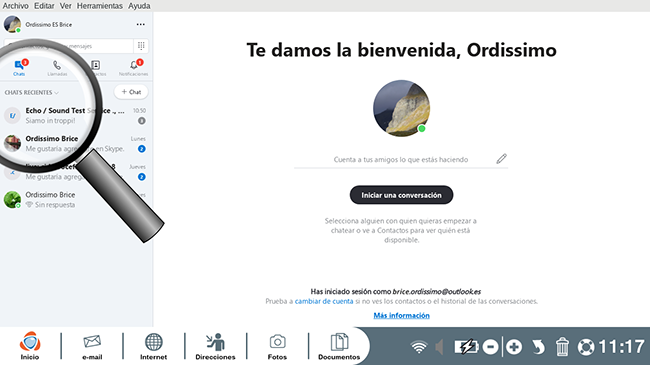Click the large welcome profile picture
This screenshot has height=365, width=650.
pos(401,108)
